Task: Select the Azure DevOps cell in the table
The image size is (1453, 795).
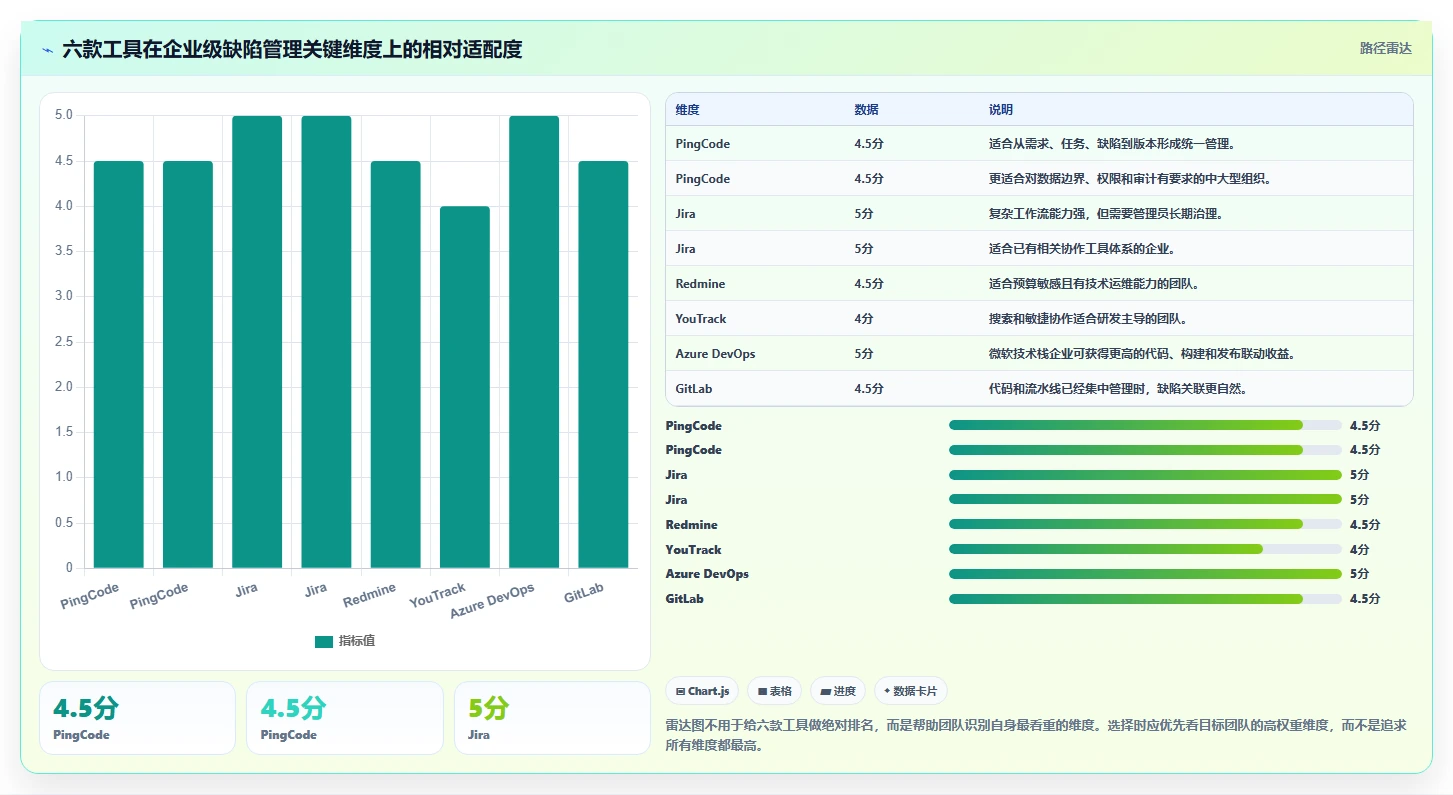Action: [x=715, y=354]
